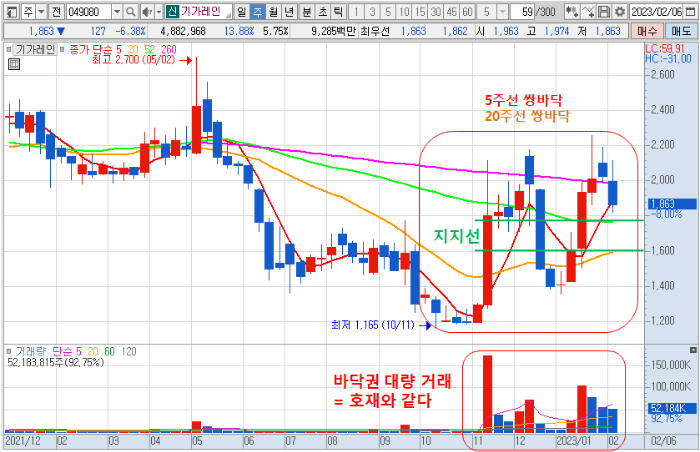
Task: Click the current price 1,863 in quote bar
Action: pos(41,31)
